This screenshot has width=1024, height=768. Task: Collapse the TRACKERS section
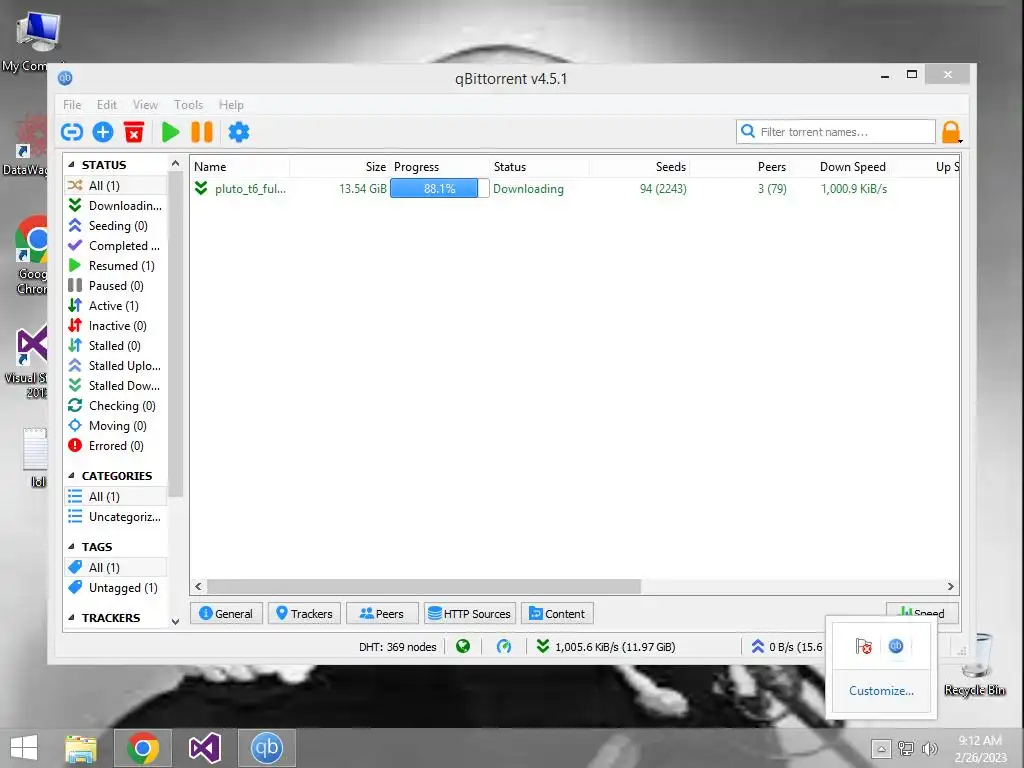(71, 617)
